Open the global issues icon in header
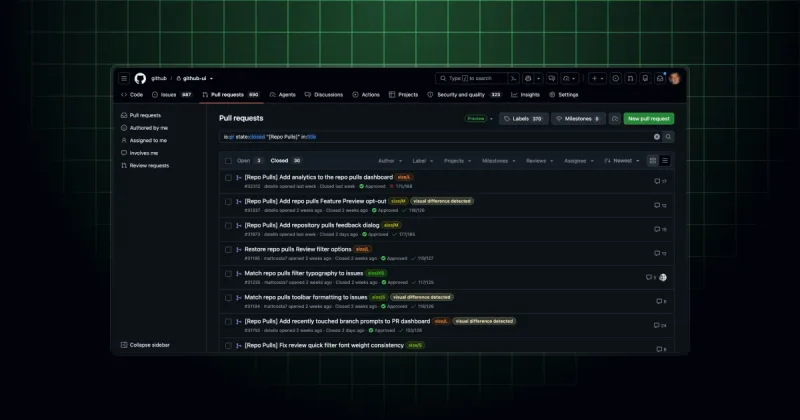The image size is (800, 420). (616, 79)
